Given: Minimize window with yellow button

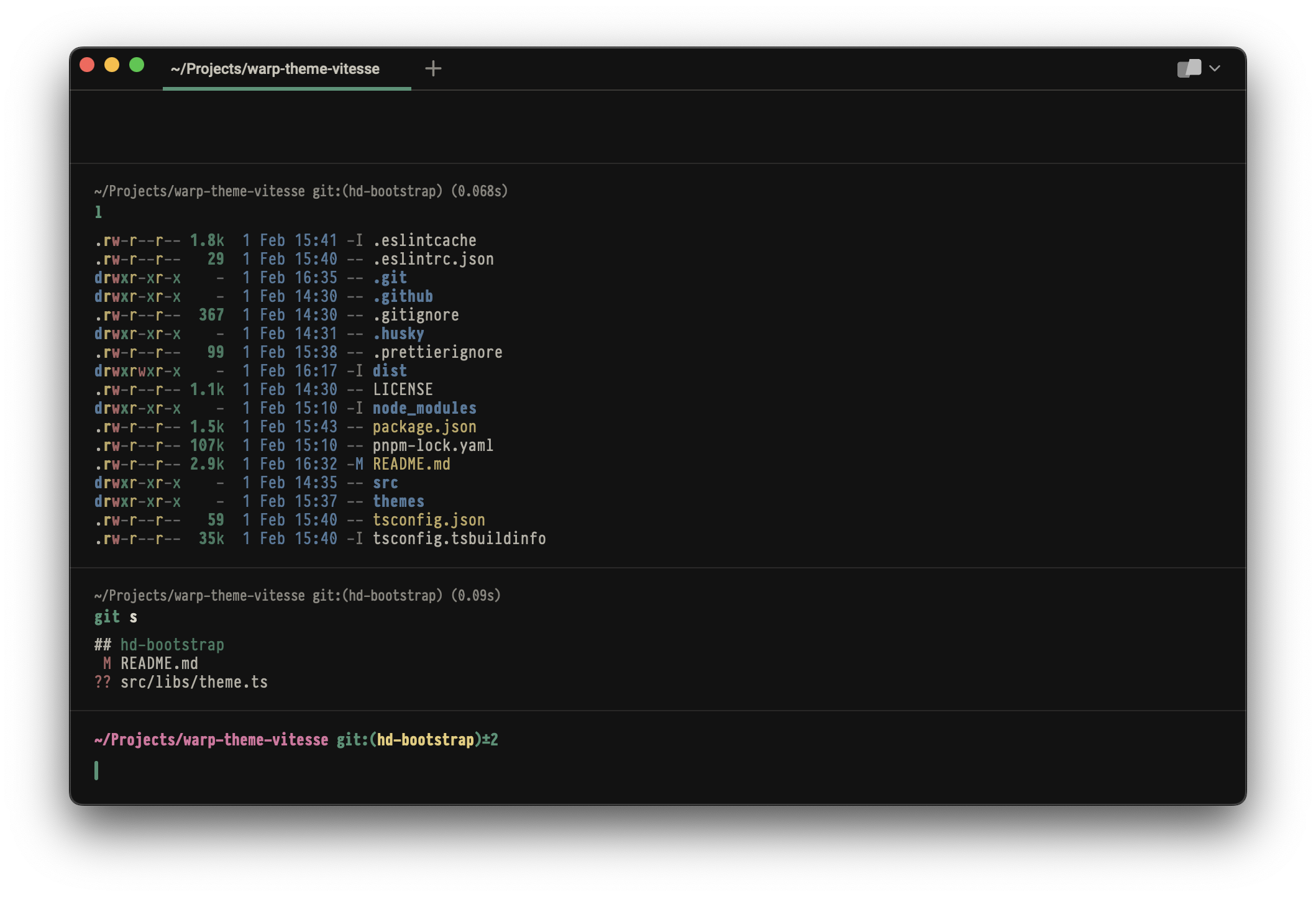Looking at the screenshot, I should pyautogui.click(x=112, y=65).
